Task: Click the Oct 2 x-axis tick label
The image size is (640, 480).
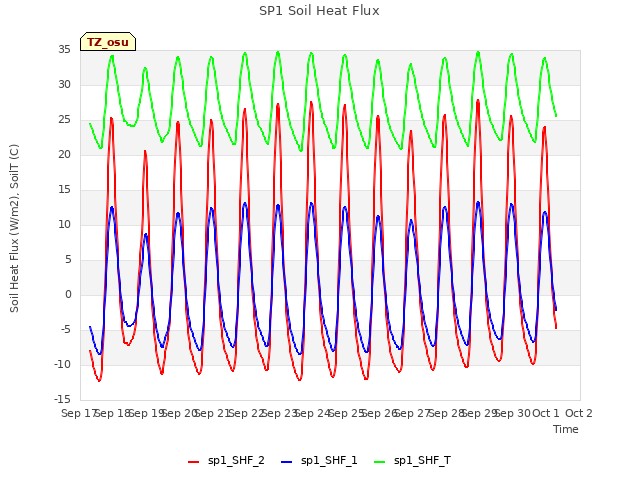Action: click(x=579, y=413)
